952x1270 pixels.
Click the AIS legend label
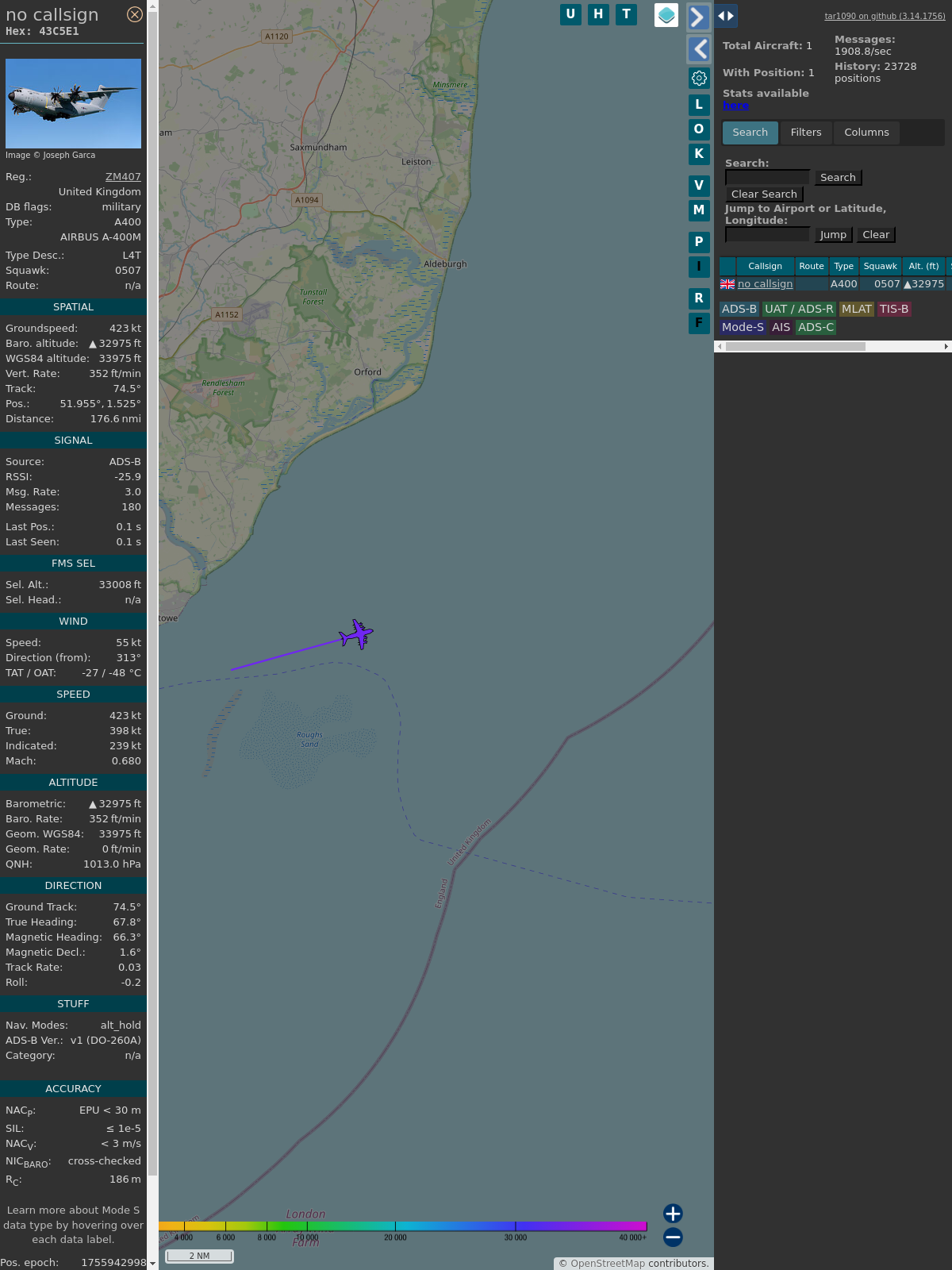pos(781,328)
